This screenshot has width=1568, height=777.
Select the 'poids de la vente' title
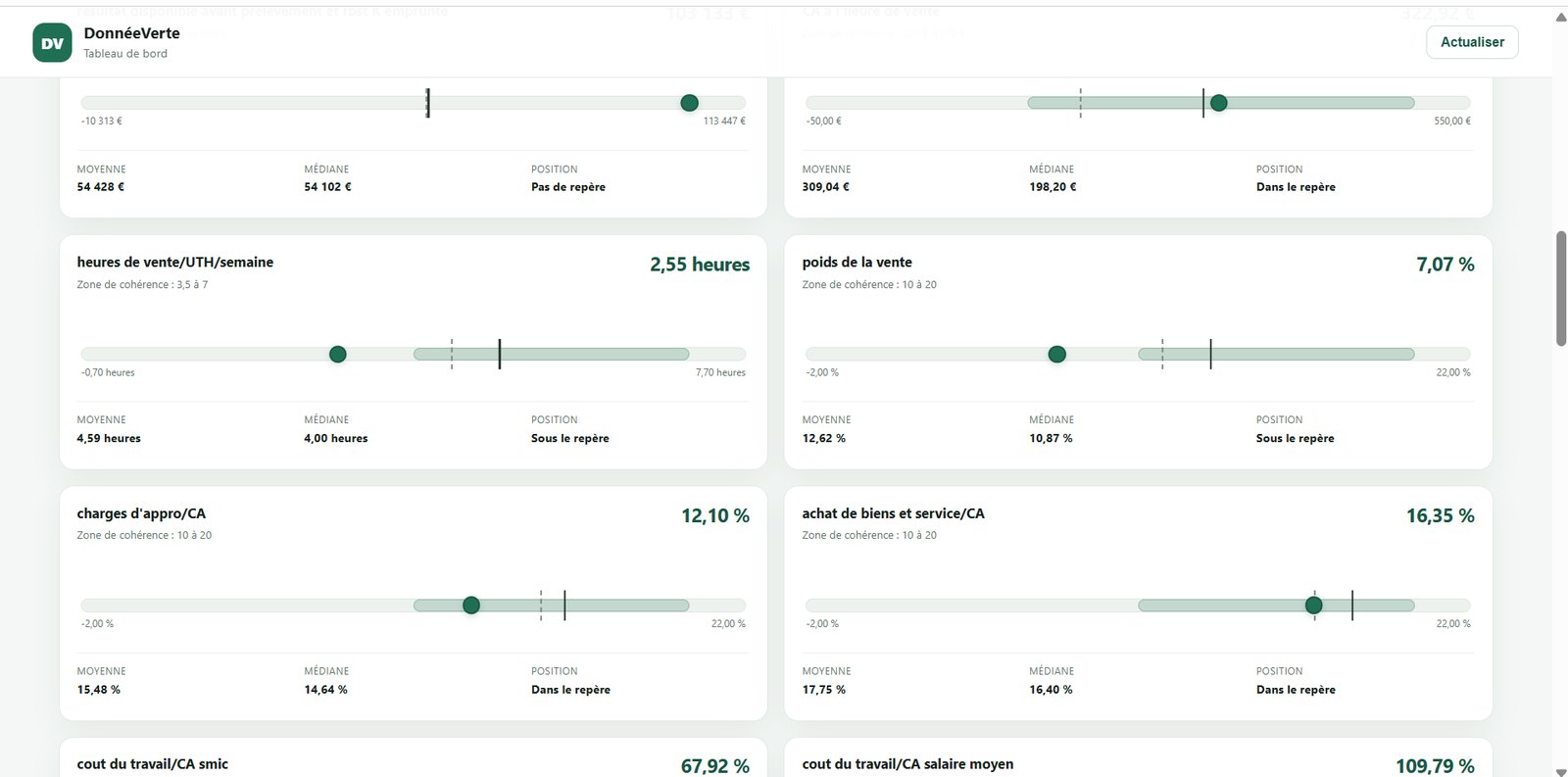tap(857, 263)
